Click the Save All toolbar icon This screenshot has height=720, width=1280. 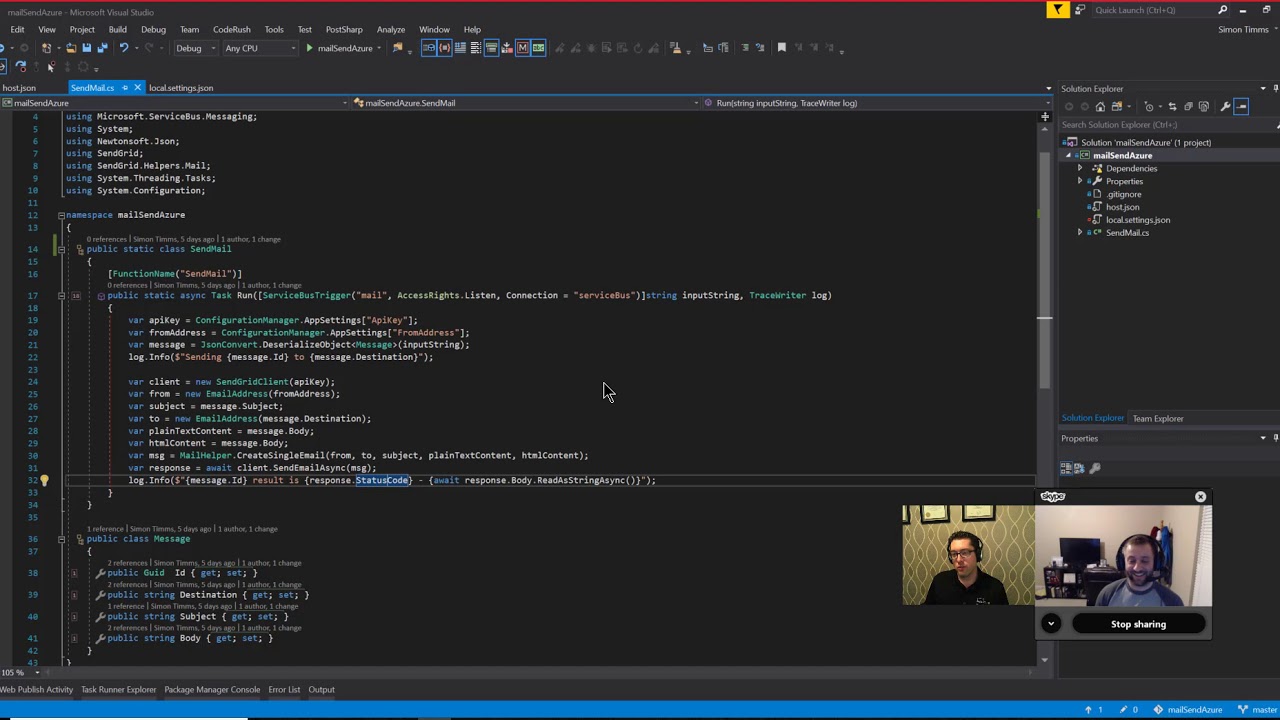(x=102, y=48)
